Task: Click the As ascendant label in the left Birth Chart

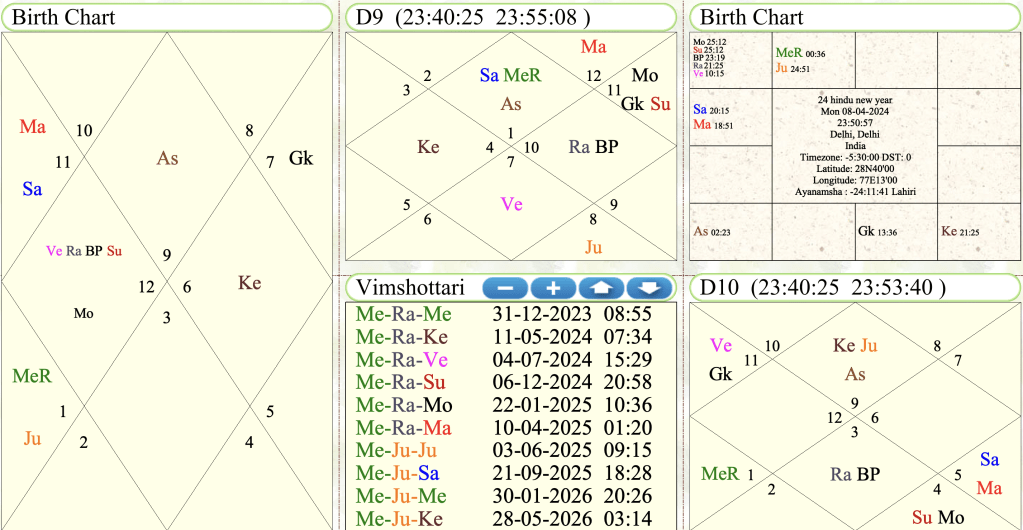Action: point(167,158)
